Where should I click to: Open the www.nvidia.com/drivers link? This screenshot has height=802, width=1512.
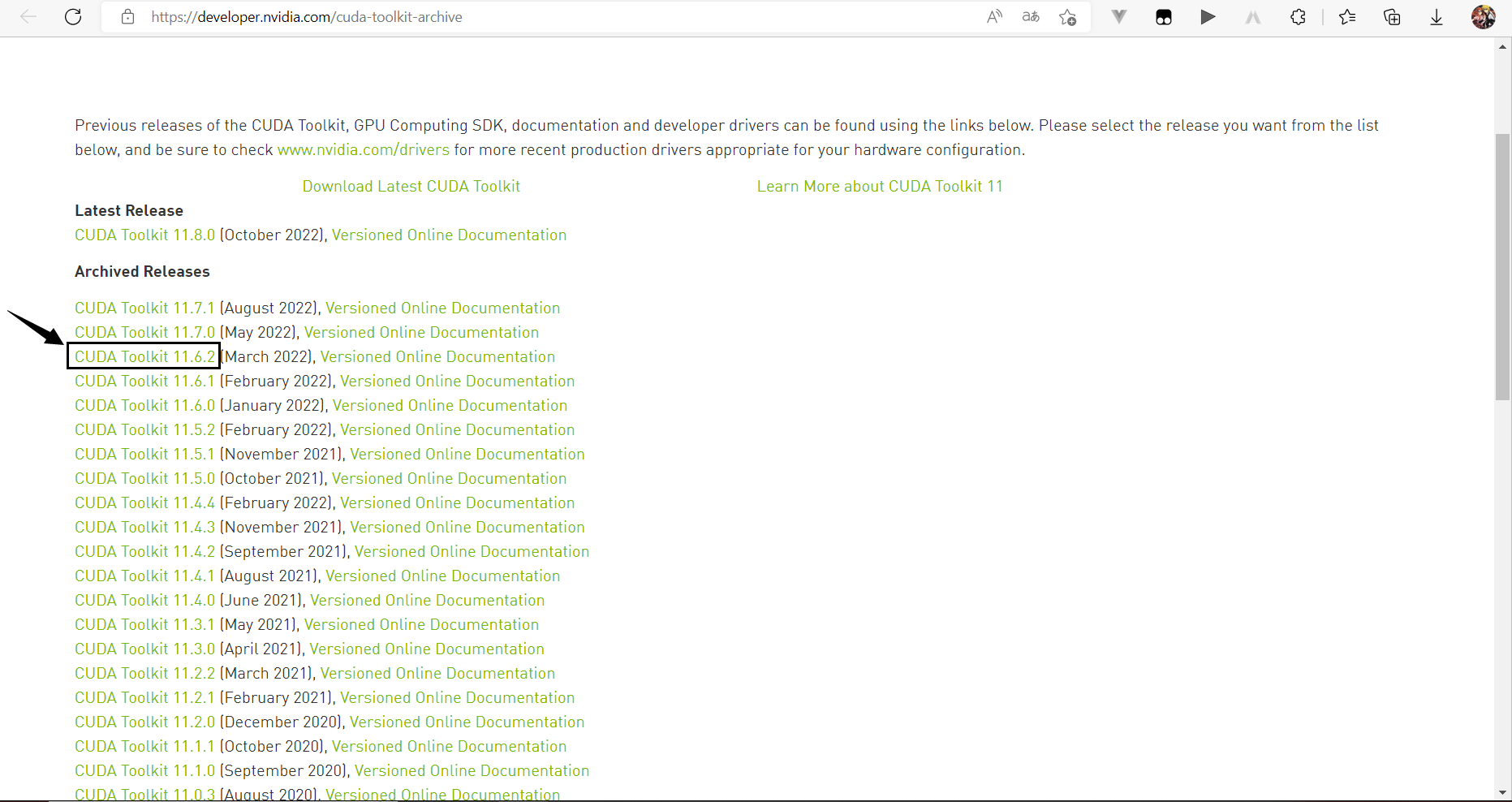click(x=363, y=149)
